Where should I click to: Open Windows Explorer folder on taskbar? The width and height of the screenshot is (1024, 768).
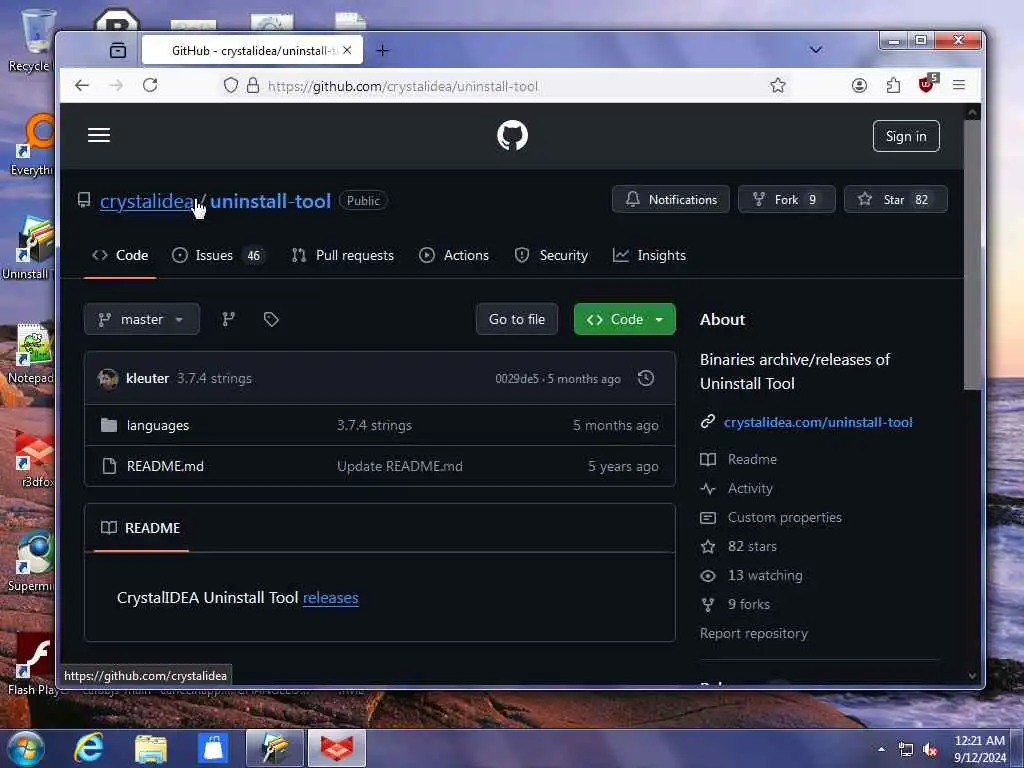tap(151, 748)
